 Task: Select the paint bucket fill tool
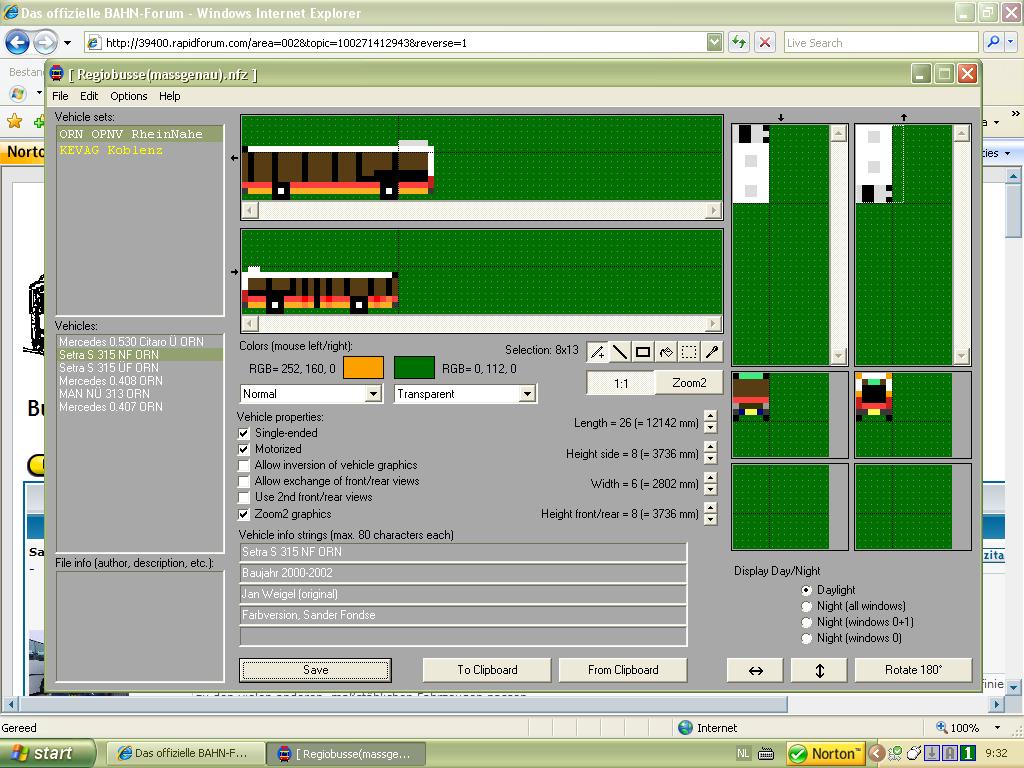[665, 353]
